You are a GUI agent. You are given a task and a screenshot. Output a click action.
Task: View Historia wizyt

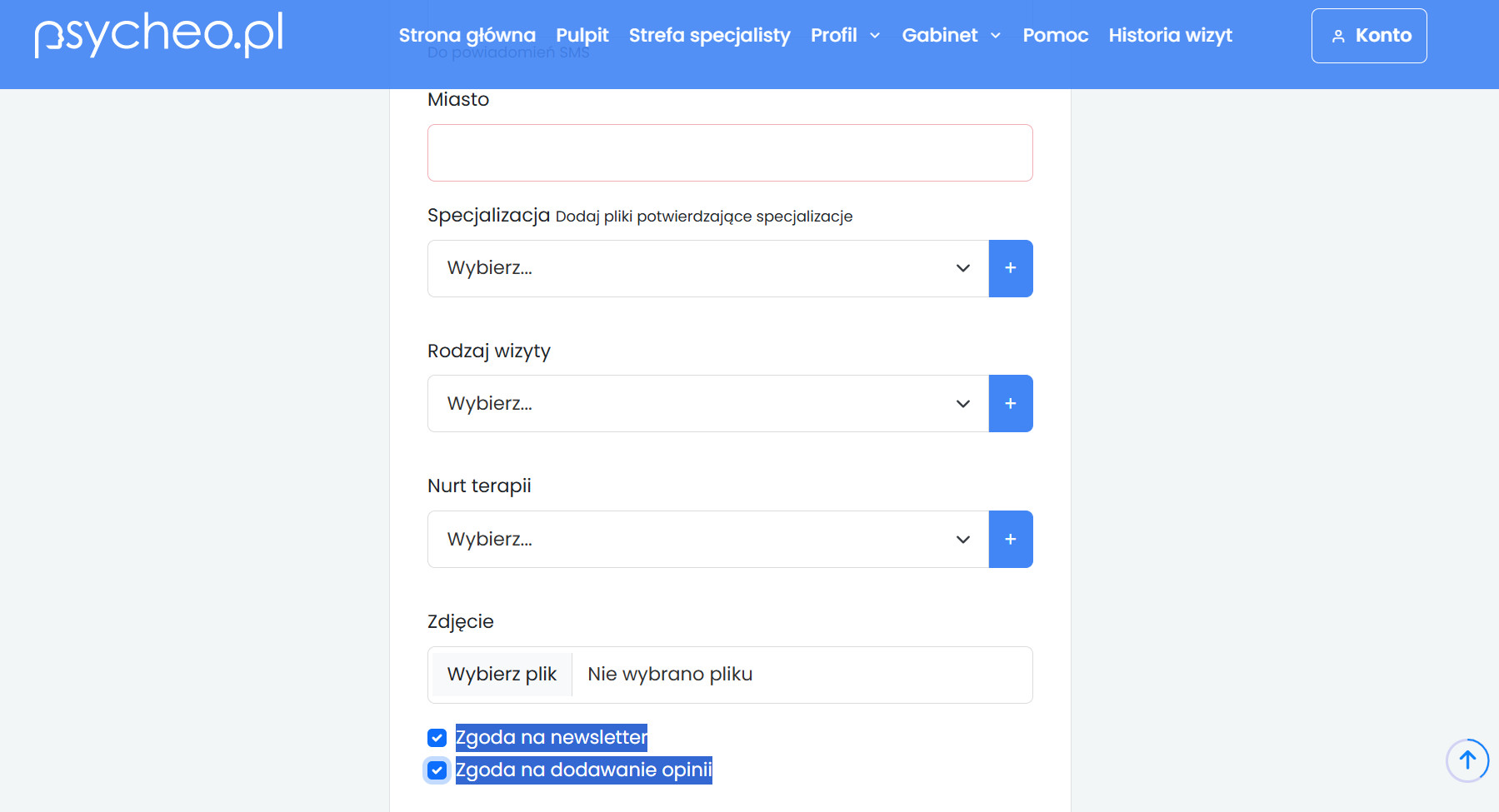tap(1170, 35)
